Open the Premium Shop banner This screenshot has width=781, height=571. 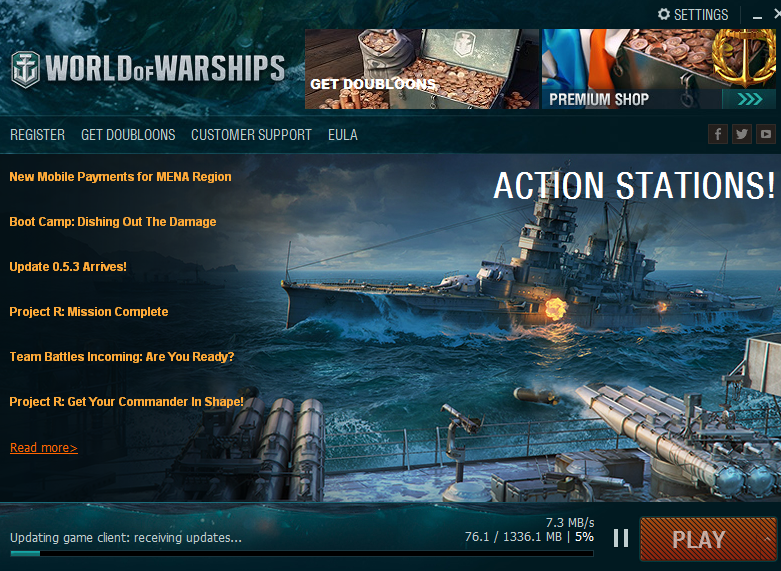659,69
